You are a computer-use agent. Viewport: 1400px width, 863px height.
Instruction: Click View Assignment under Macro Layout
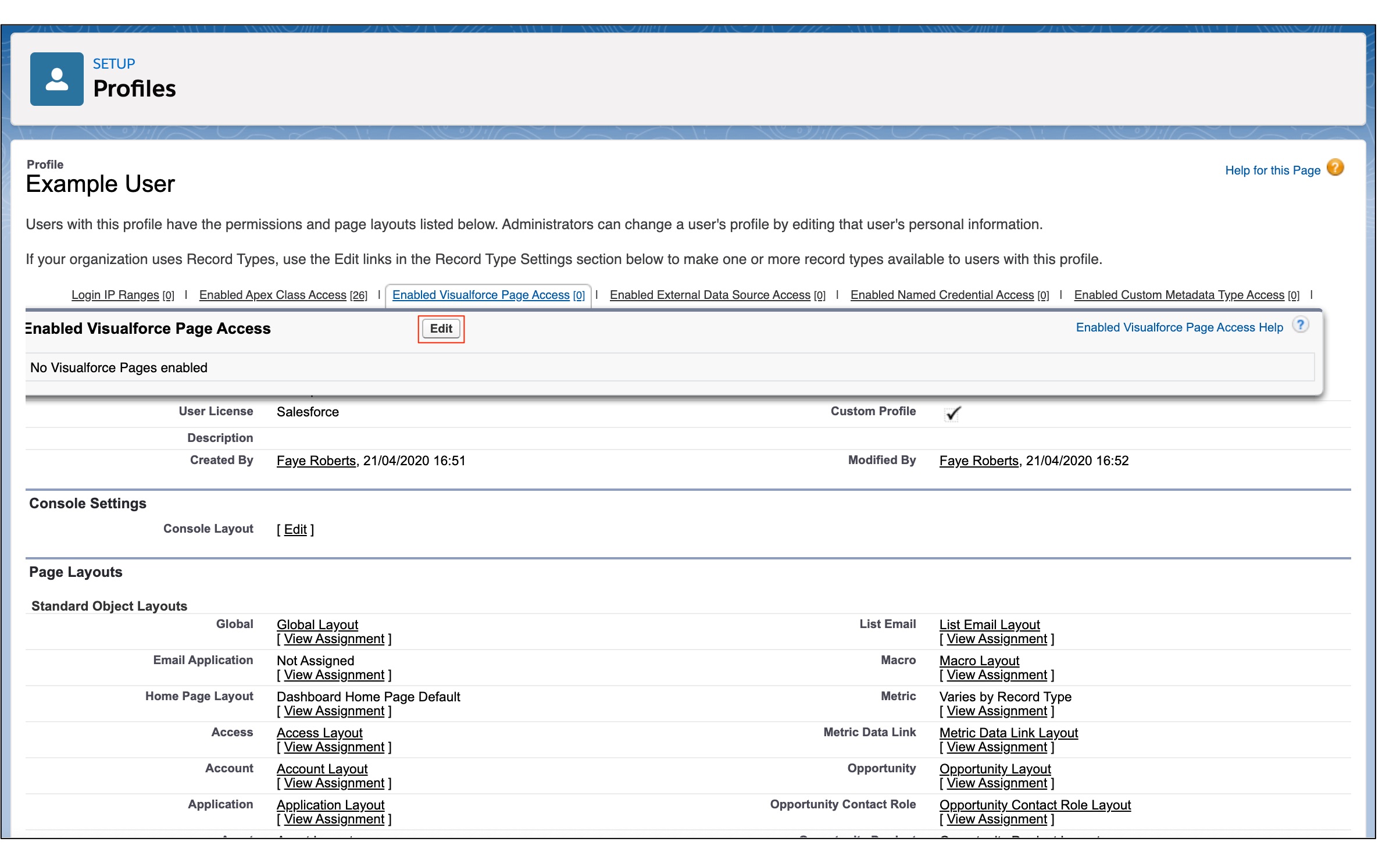coord(997,675)
